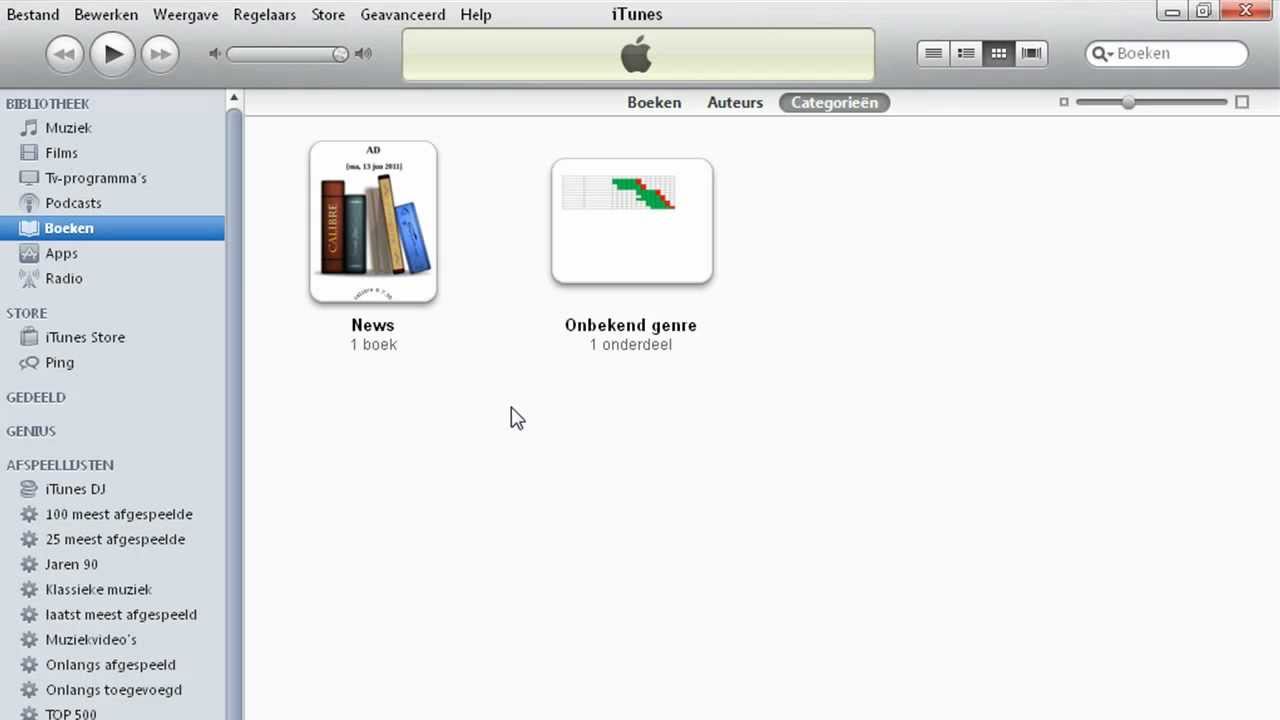
Task: Open the Onbekend genre cover
Action: 632,221
